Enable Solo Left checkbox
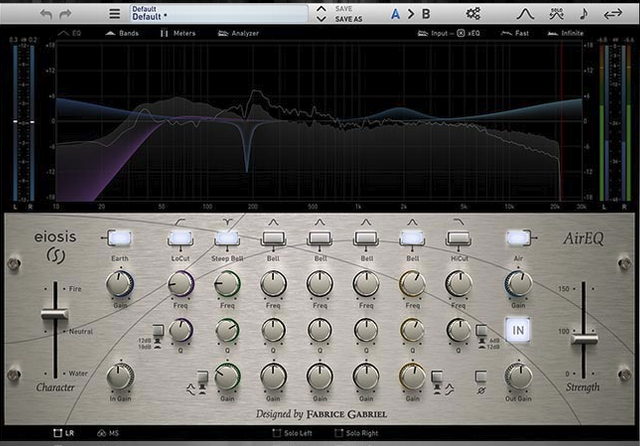 (x=292, y=433)
